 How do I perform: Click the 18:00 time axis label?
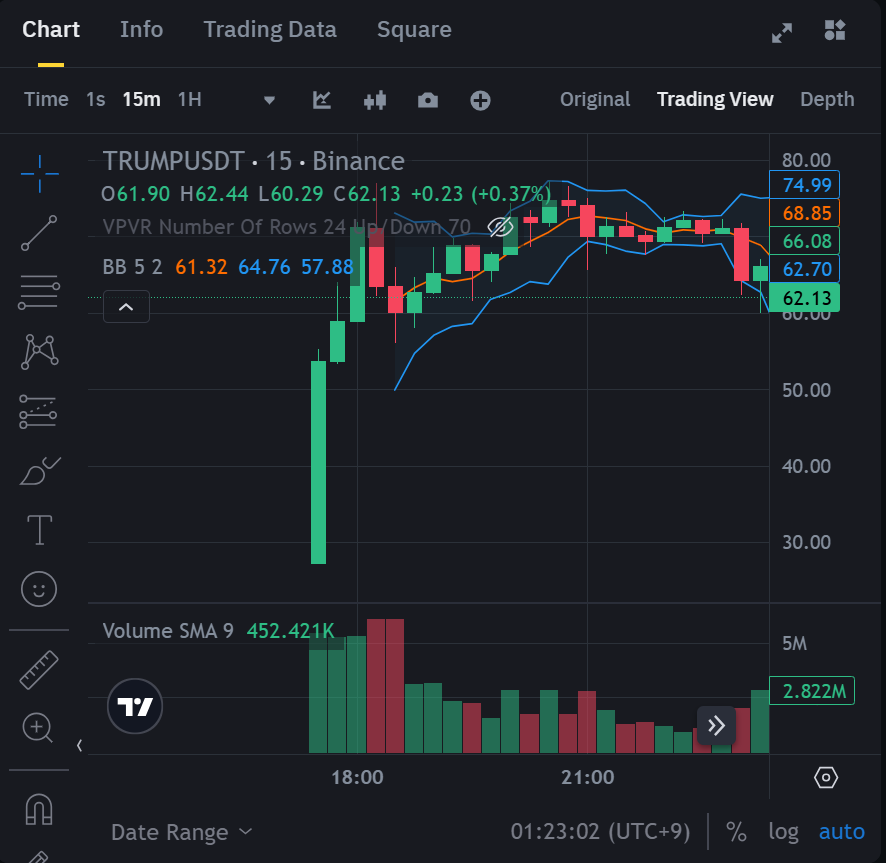(357, 777)
